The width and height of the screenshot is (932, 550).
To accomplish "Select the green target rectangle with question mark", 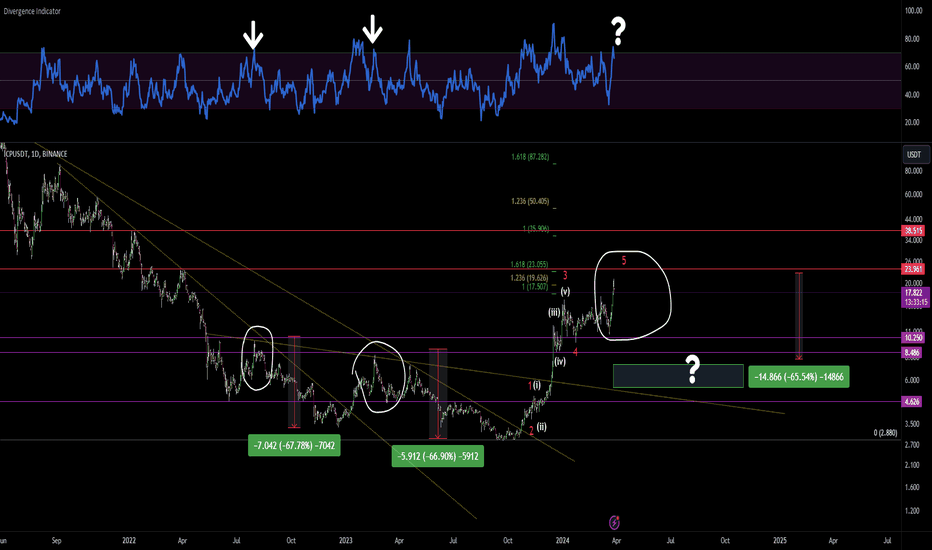I will tap(678, 376).
